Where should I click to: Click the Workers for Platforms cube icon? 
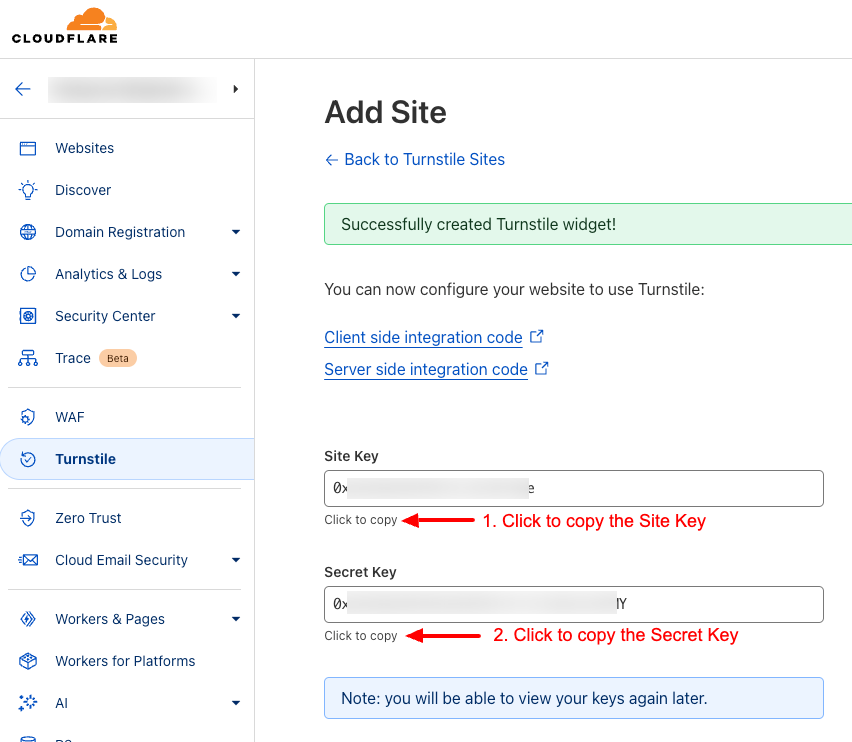click(28, 661)
